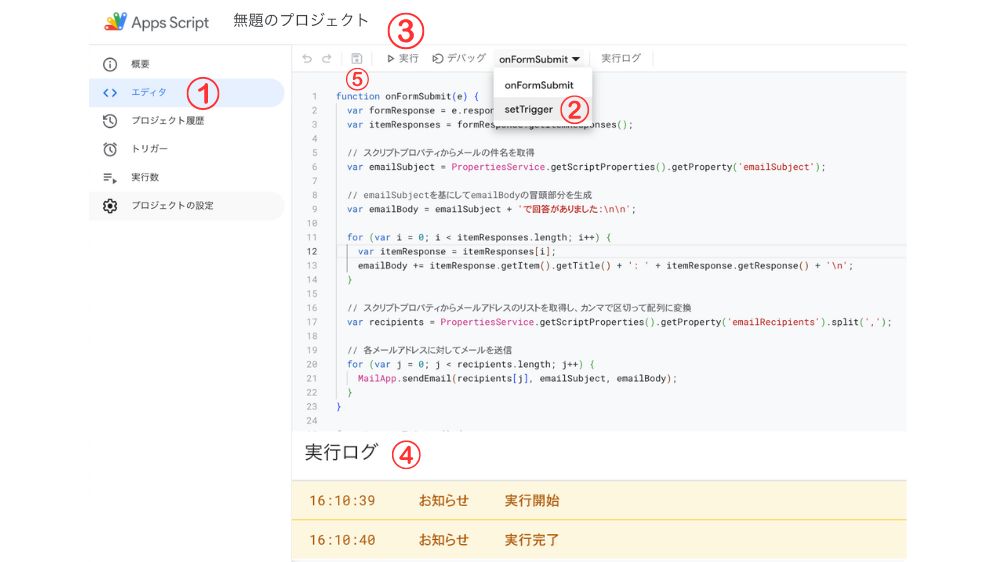Save project with the floppy disk icon

click(357, 59)
